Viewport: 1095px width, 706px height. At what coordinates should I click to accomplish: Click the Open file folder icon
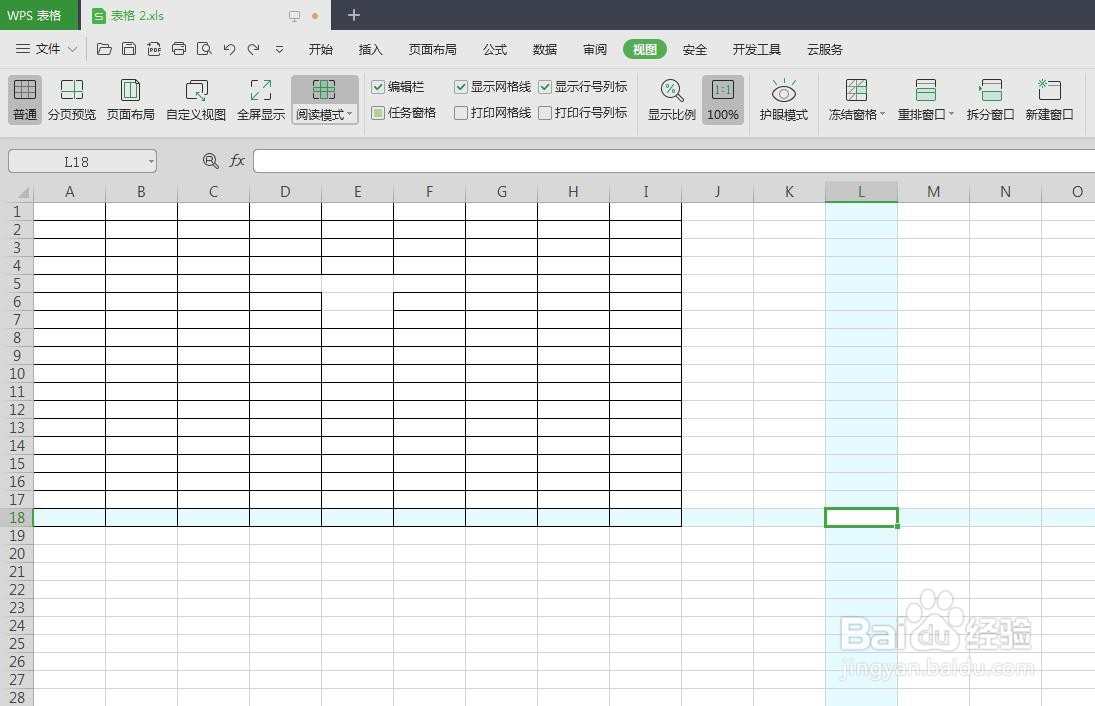click(x=104, y=49)
